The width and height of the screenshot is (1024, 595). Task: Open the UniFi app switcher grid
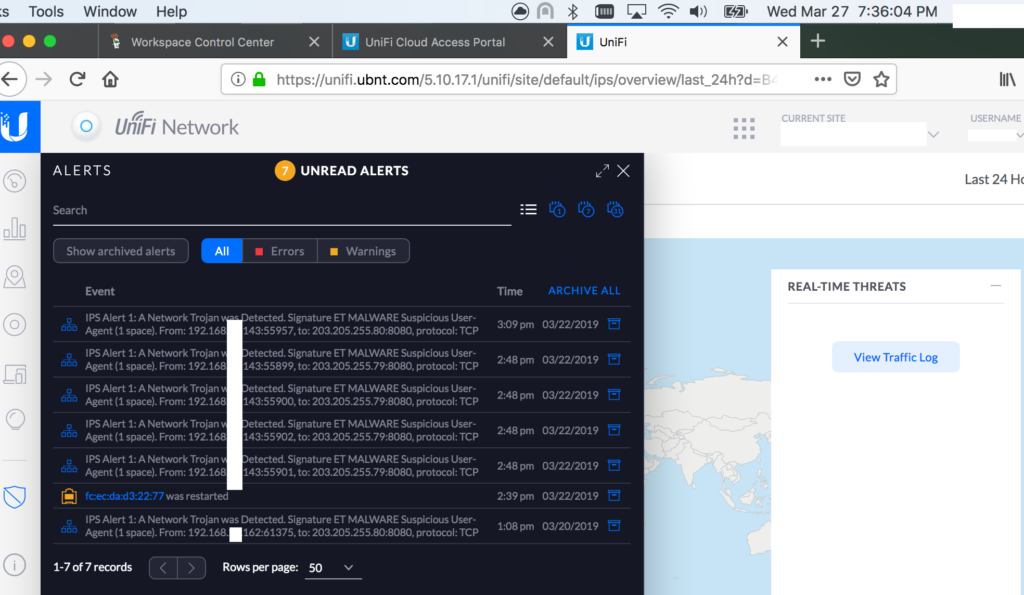pos(744,129)
